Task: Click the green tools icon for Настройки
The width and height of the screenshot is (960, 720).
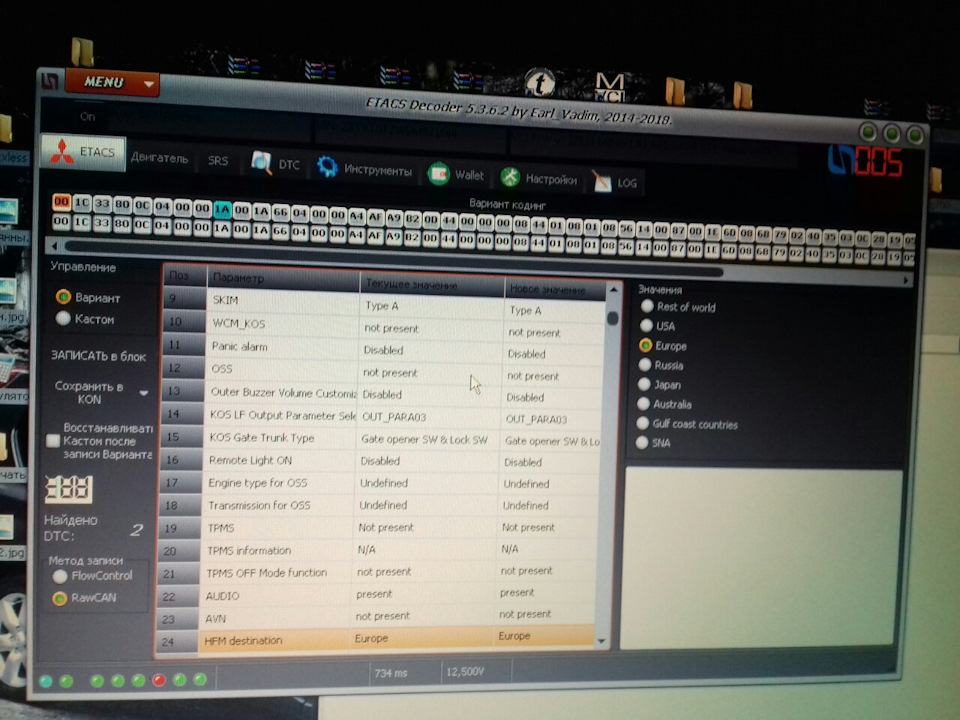Action: pyautogui.click(x=510, y=178)
